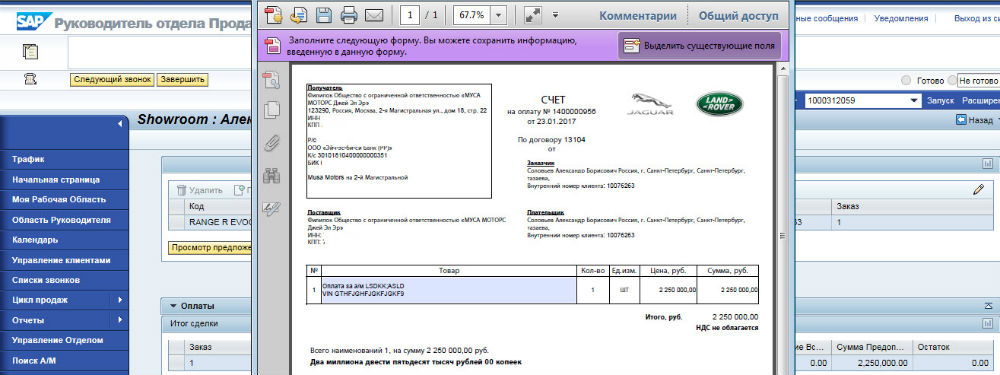This screenshot has width=1000, height=375.
Task: Select the Готово radio button
Action: pos(906,81)
